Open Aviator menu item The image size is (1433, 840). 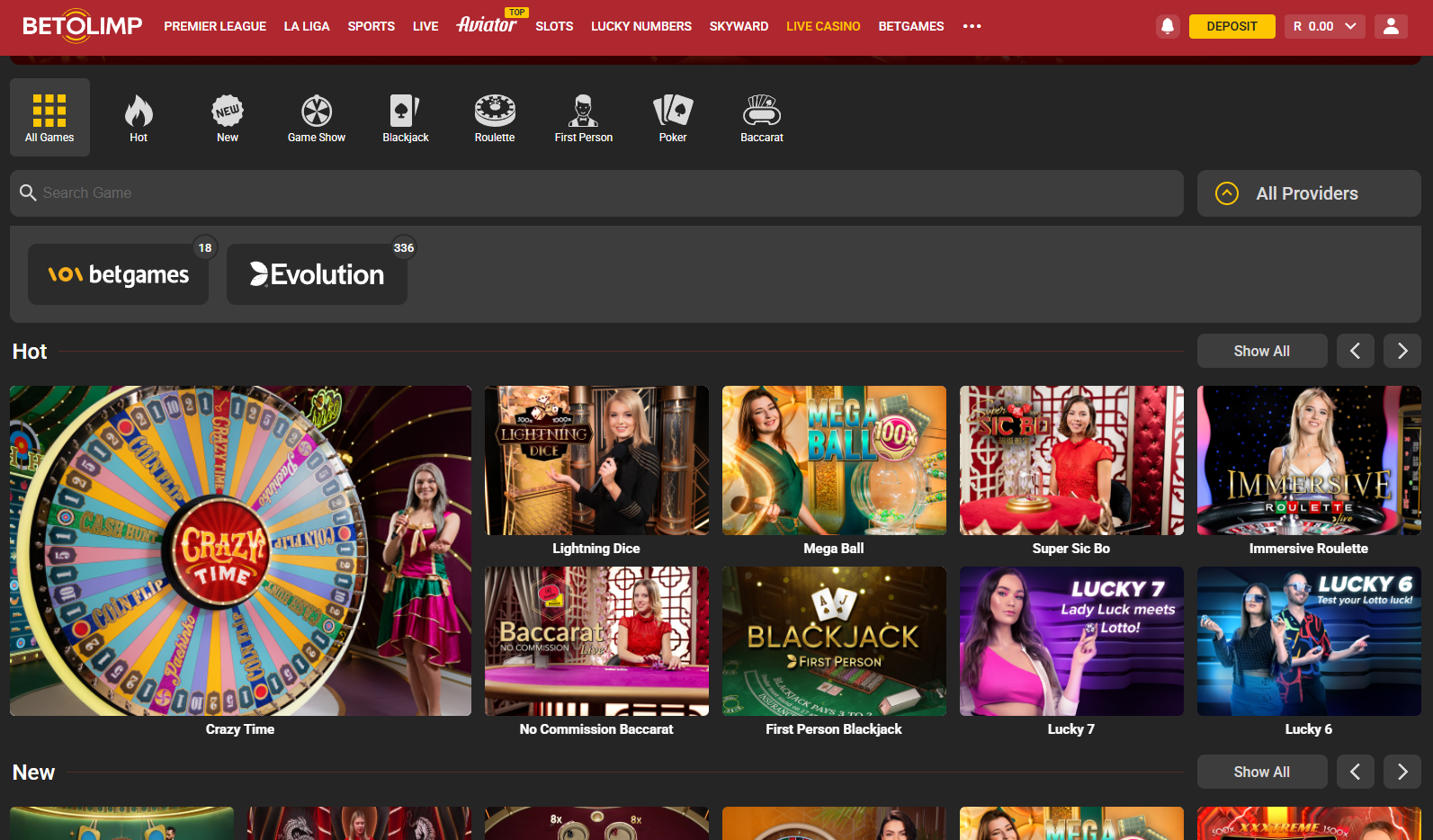pyautogui.click(x=487, y=24)
